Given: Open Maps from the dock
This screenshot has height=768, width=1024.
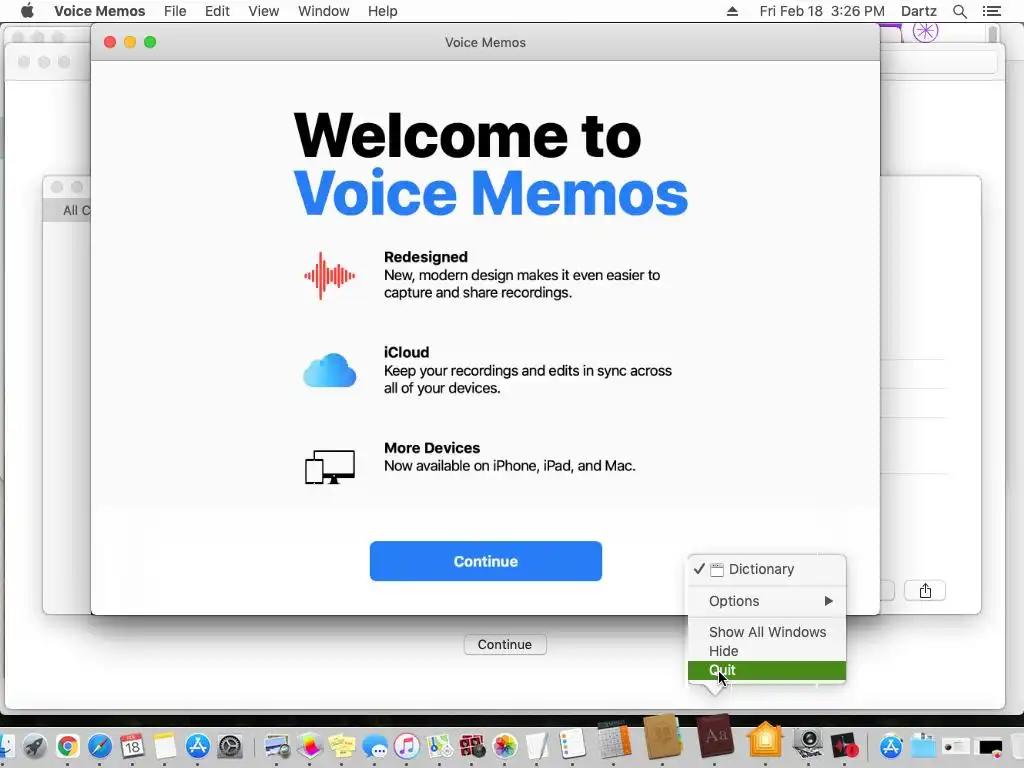Looking at the screenshot, I should (440, 746).
